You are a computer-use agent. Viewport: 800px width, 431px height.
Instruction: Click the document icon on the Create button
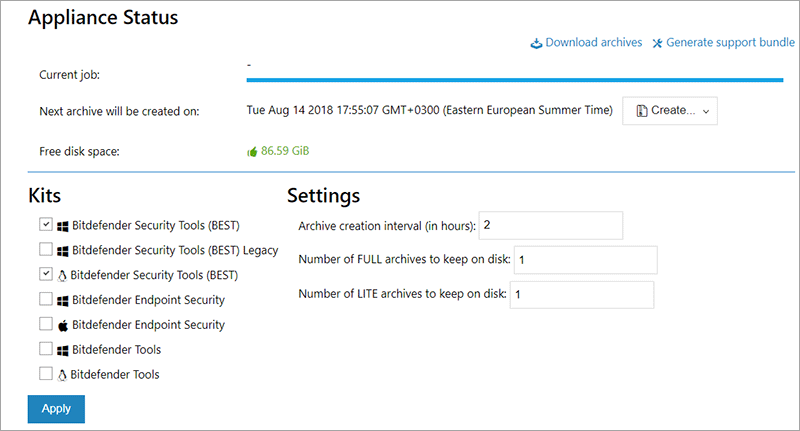click(x=642, y=111)
